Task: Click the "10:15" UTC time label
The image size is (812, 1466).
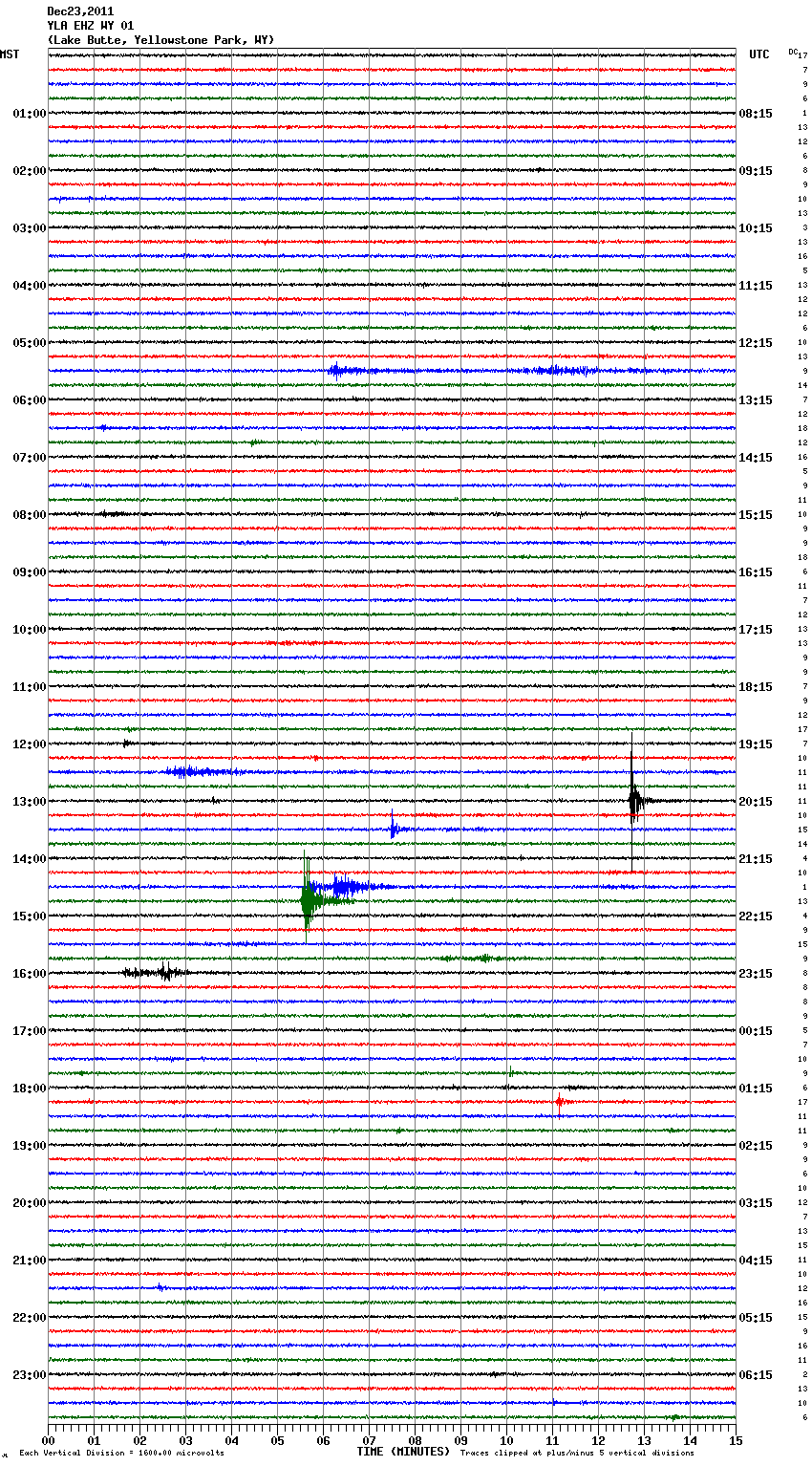Action: [756, 228]
